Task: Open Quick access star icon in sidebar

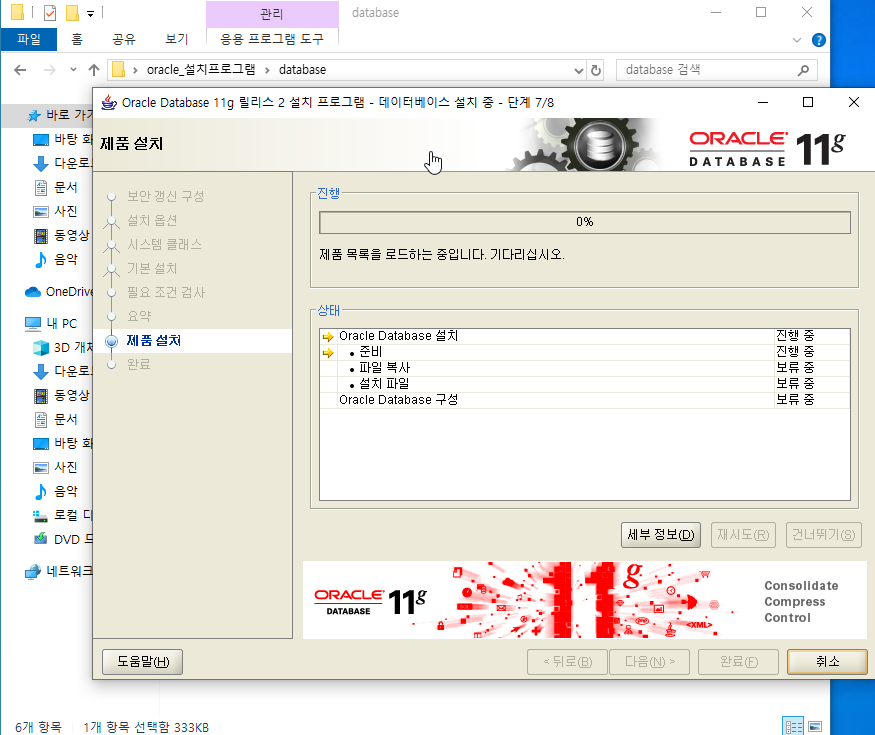Action: (x=34, y=115)
